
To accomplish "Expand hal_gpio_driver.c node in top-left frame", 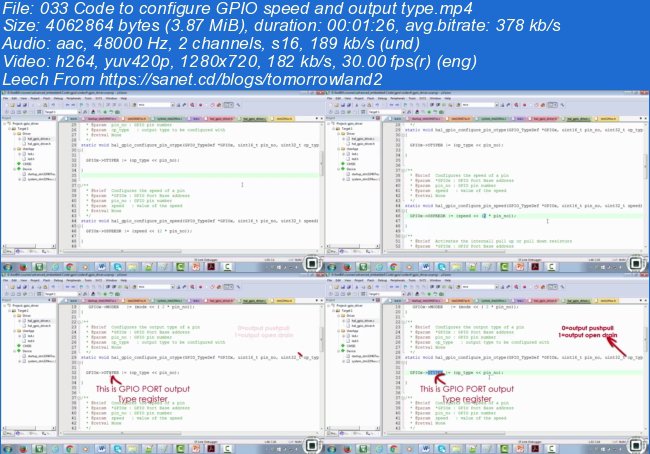I will pyautogui.click(x=19, y=139).
